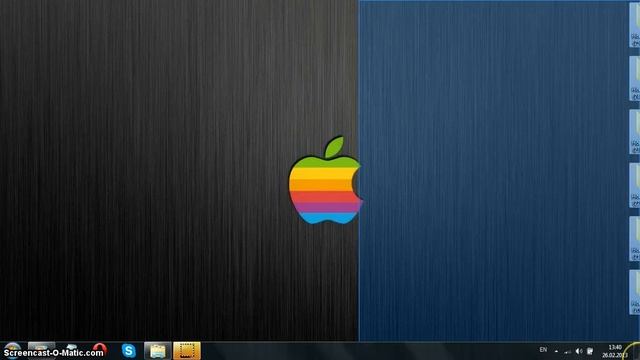This screenshot has width=640, height=360.
Task: Open the network signal tray icon
Action: click(568, 351)
